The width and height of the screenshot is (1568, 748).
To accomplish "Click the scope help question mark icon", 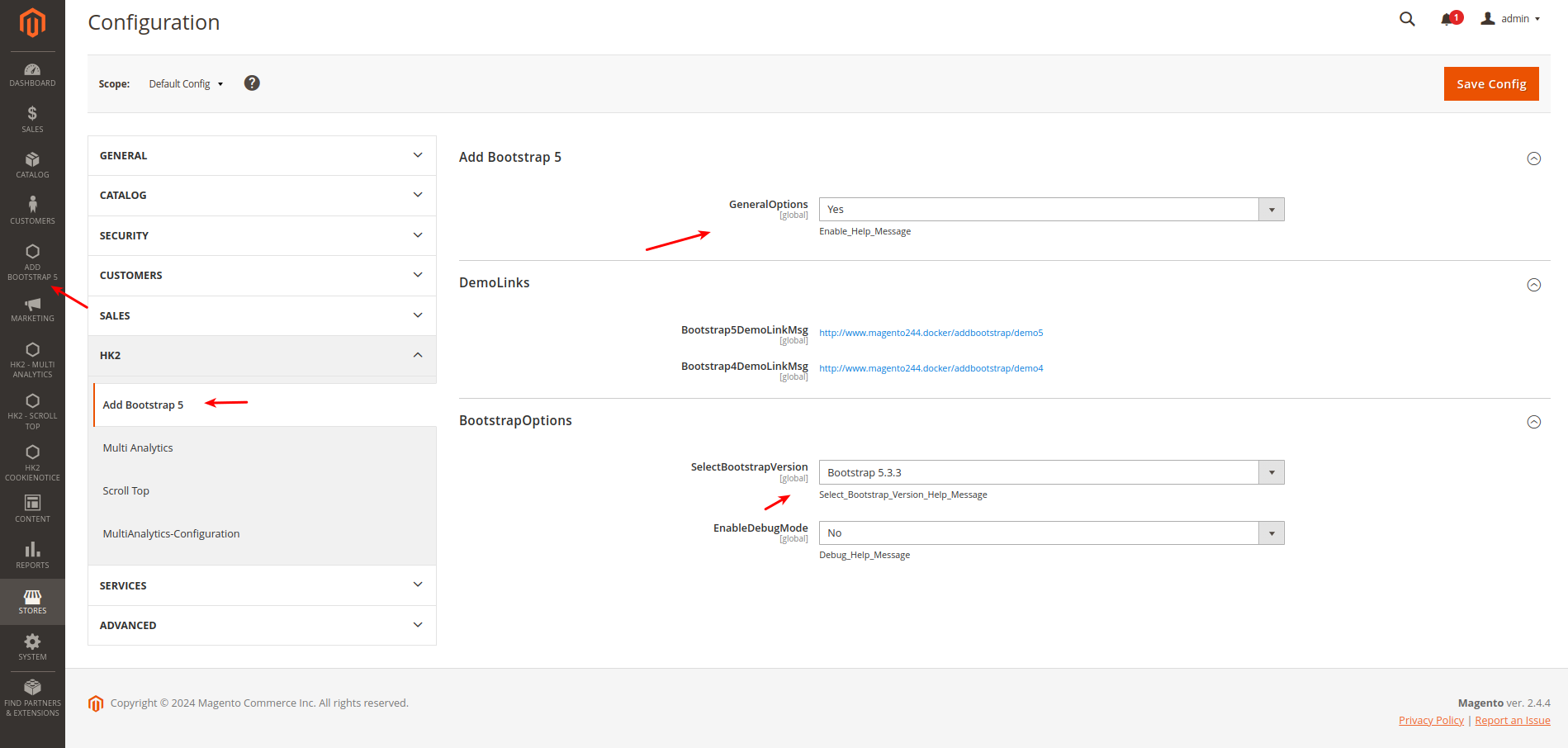I will 252,83.
